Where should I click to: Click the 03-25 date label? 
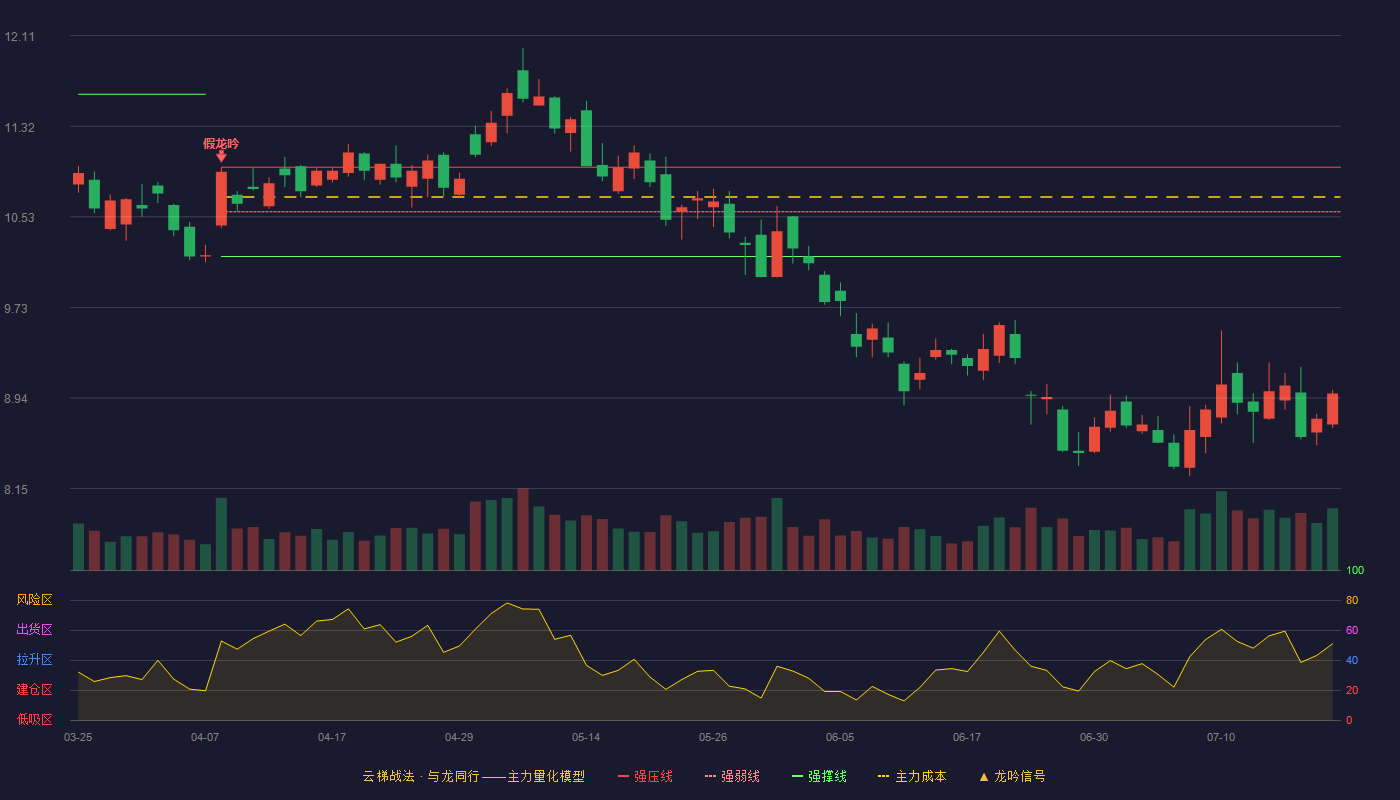78,737
